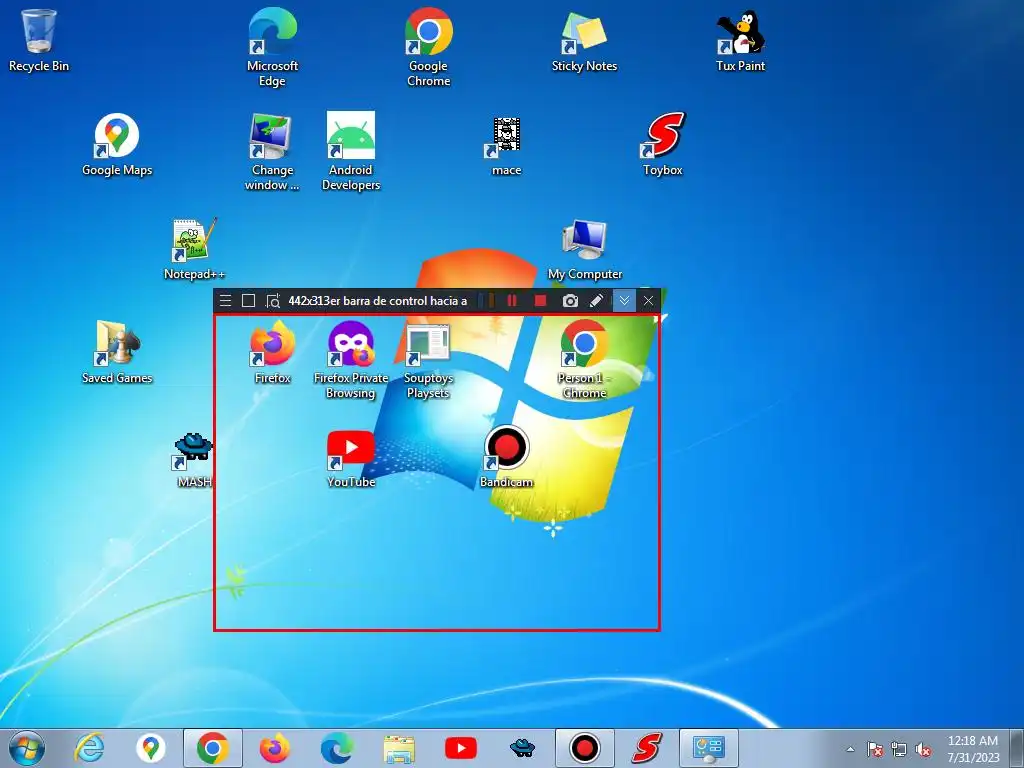
Task: Open the muted volume tray icon
Action: (923, 749)
